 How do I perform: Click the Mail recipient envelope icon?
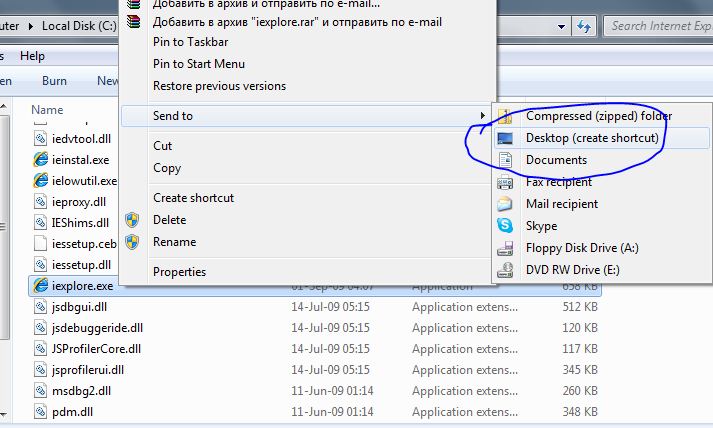[x=505, y=204]
